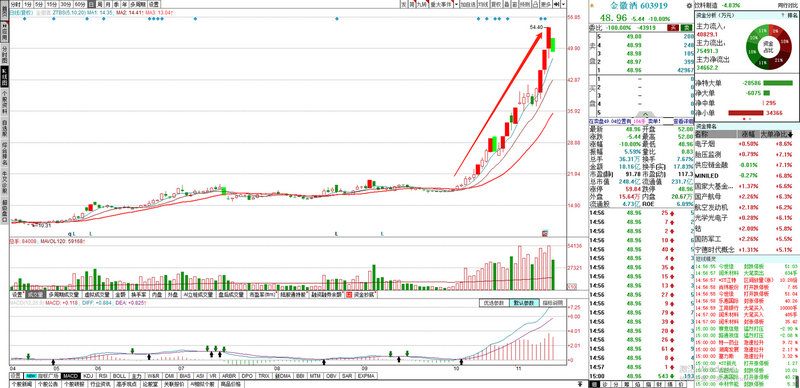800x388 pixels.
Task: Expand dropdown arrow beside 重大事件
Action: pyautogui.click(x=457, y=4)
